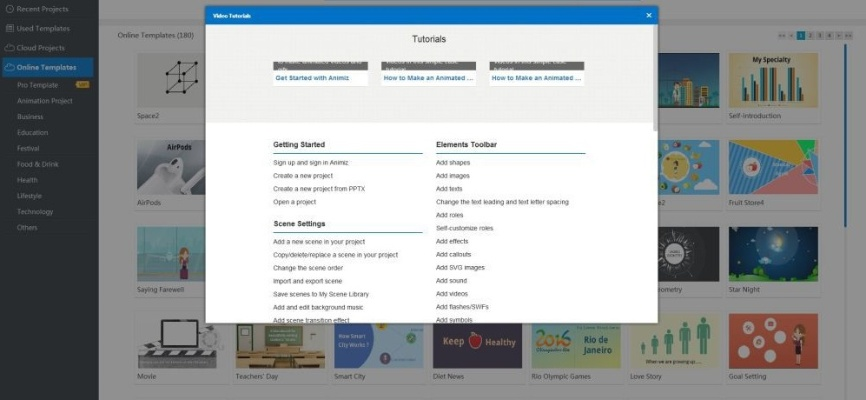This screenshot has width=866, height=400.
Task: Click the Online Templates cloud icon
Action: tap(9, 67)
